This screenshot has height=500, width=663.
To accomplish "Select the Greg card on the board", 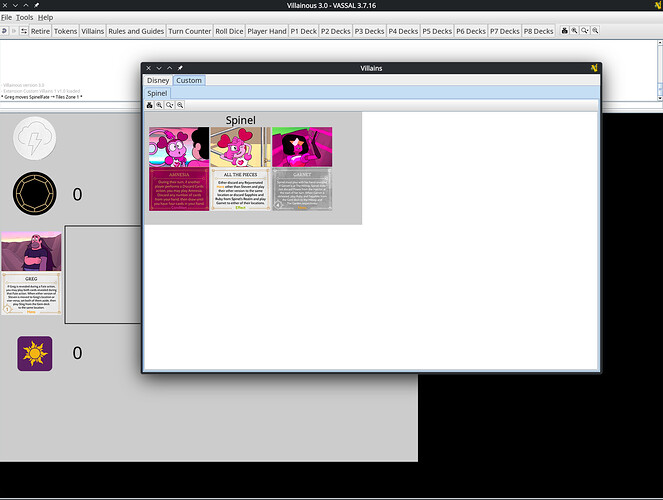I will click(31, 273).
